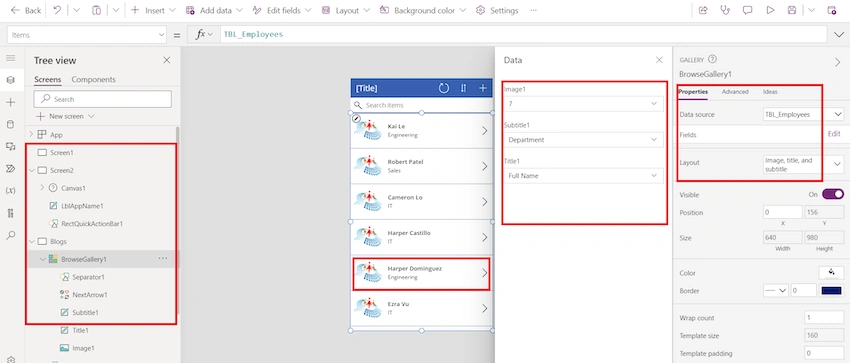Open the Insert menu
Screen dimensions: 850x363
click(153, 10)
